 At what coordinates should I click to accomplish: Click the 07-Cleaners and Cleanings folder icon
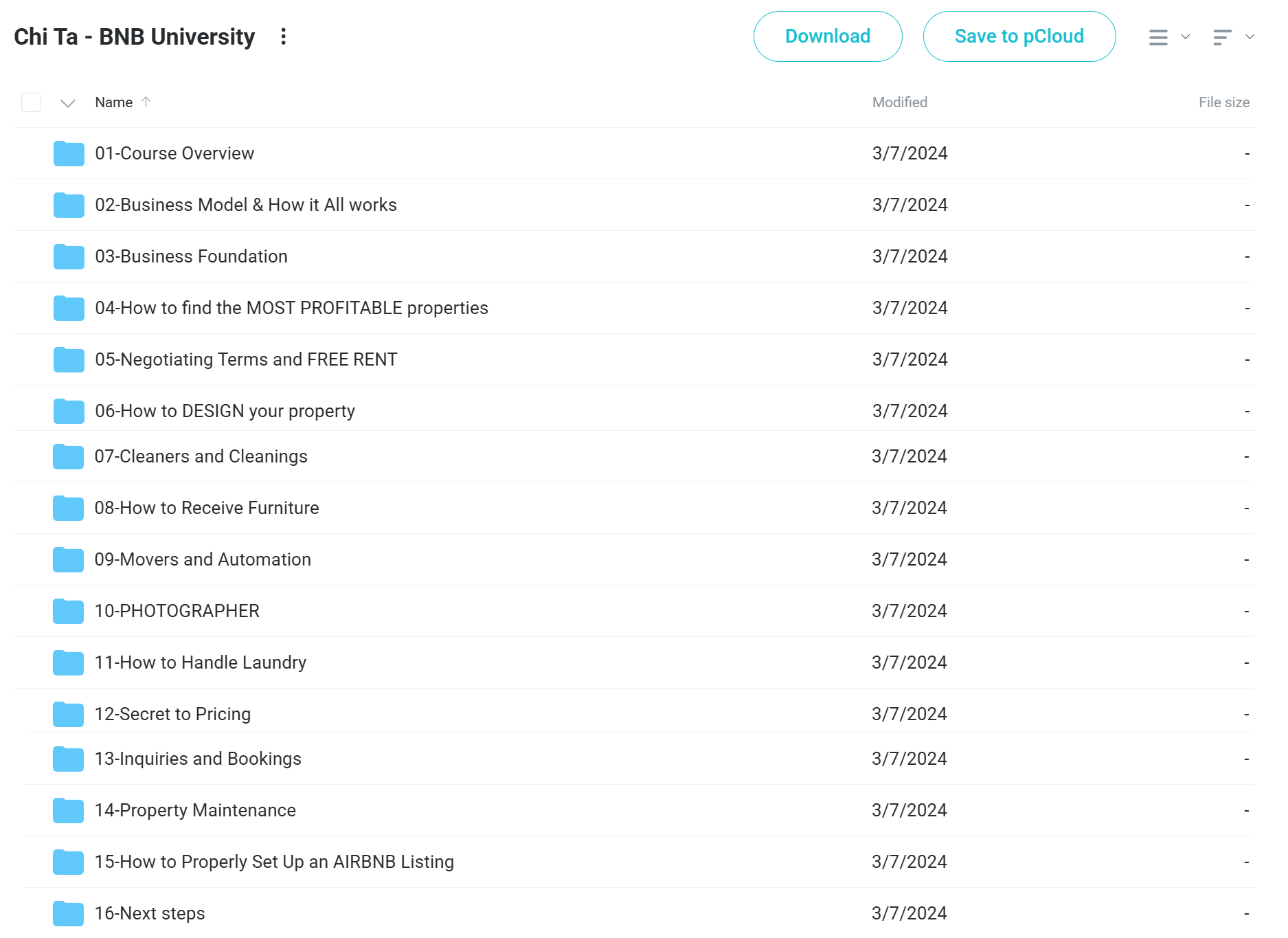[69, 457]
